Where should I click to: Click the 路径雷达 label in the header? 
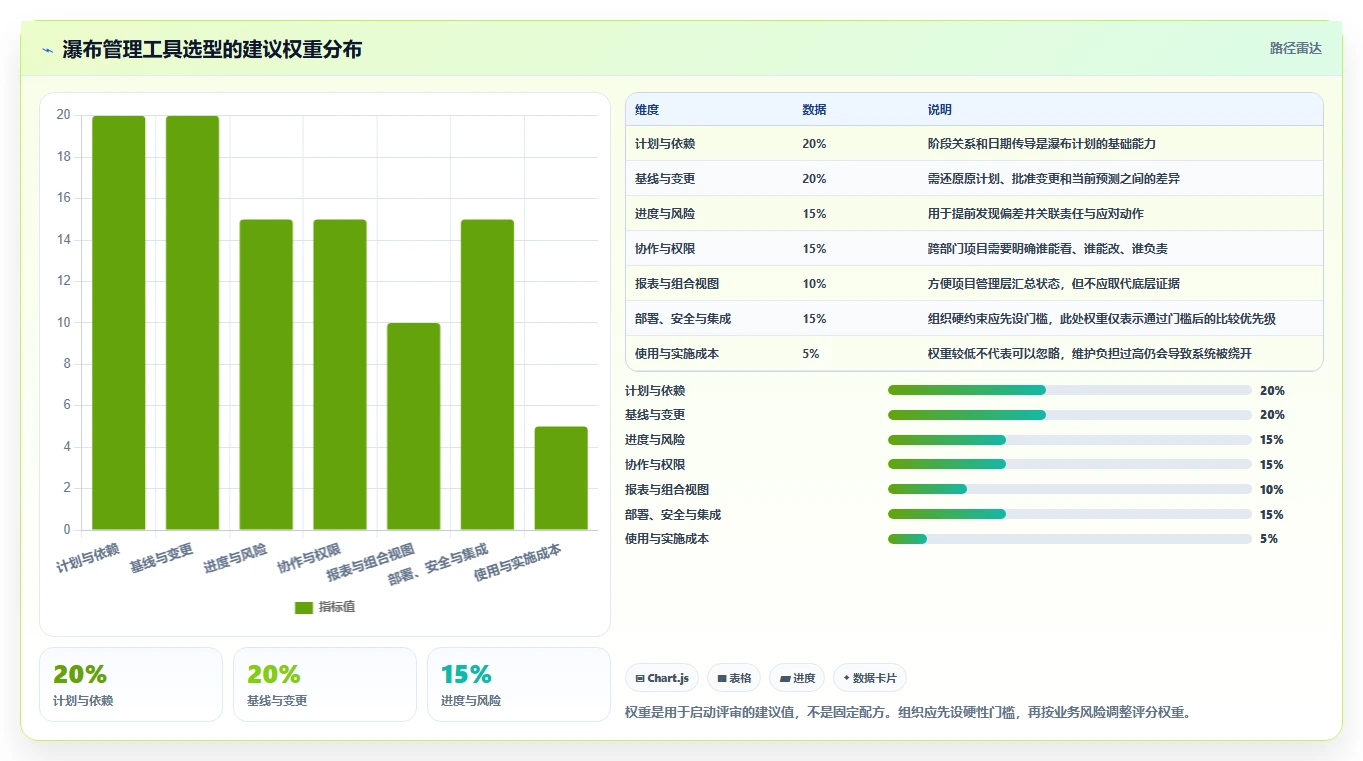click(1295, 48)
